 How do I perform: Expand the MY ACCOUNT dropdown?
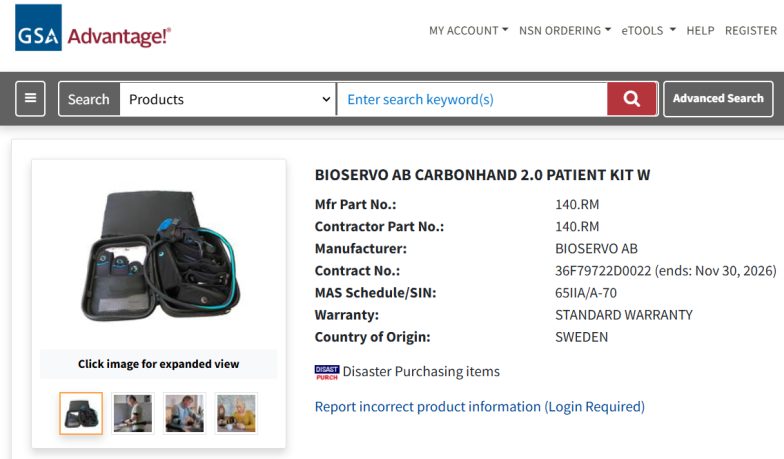click(468, 31)
